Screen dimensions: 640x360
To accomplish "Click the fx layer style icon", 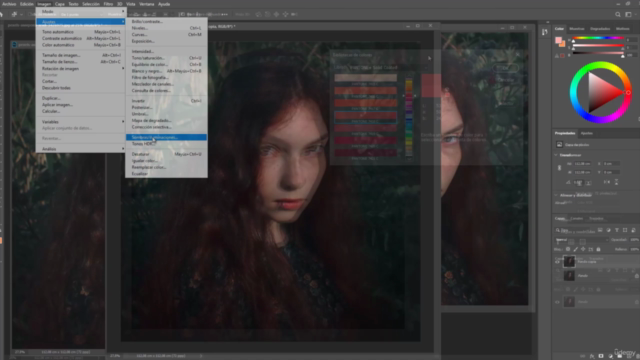I will click(592, 356).
